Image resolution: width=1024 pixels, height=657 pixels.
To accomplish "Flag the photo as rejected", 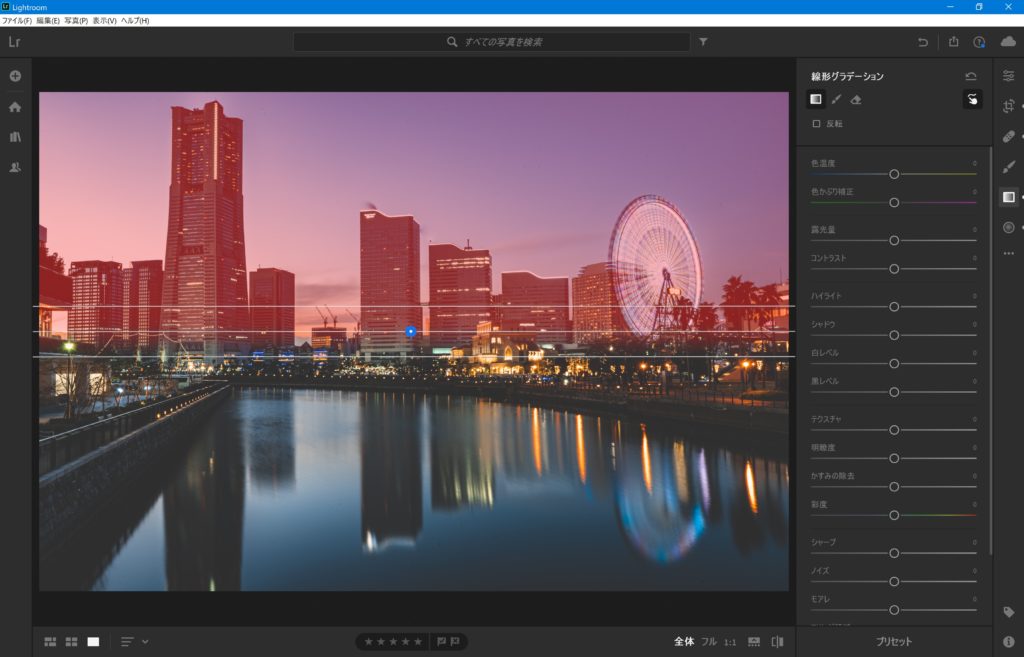I will click(x=455, y=642).
